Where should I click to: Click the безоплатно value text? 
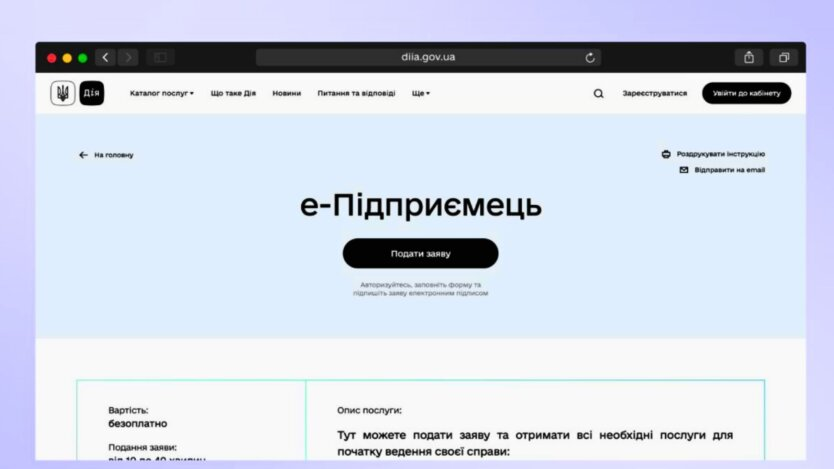pos(138,424)
